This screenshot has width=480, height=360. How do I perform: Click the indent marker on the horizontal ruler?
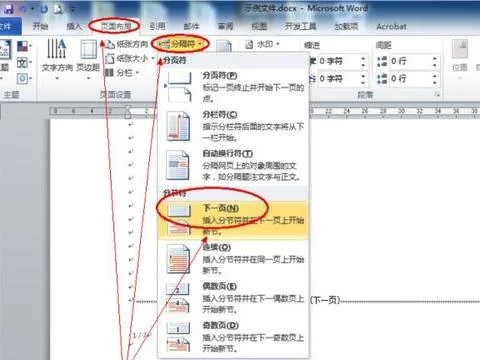(x=128, y=112)
